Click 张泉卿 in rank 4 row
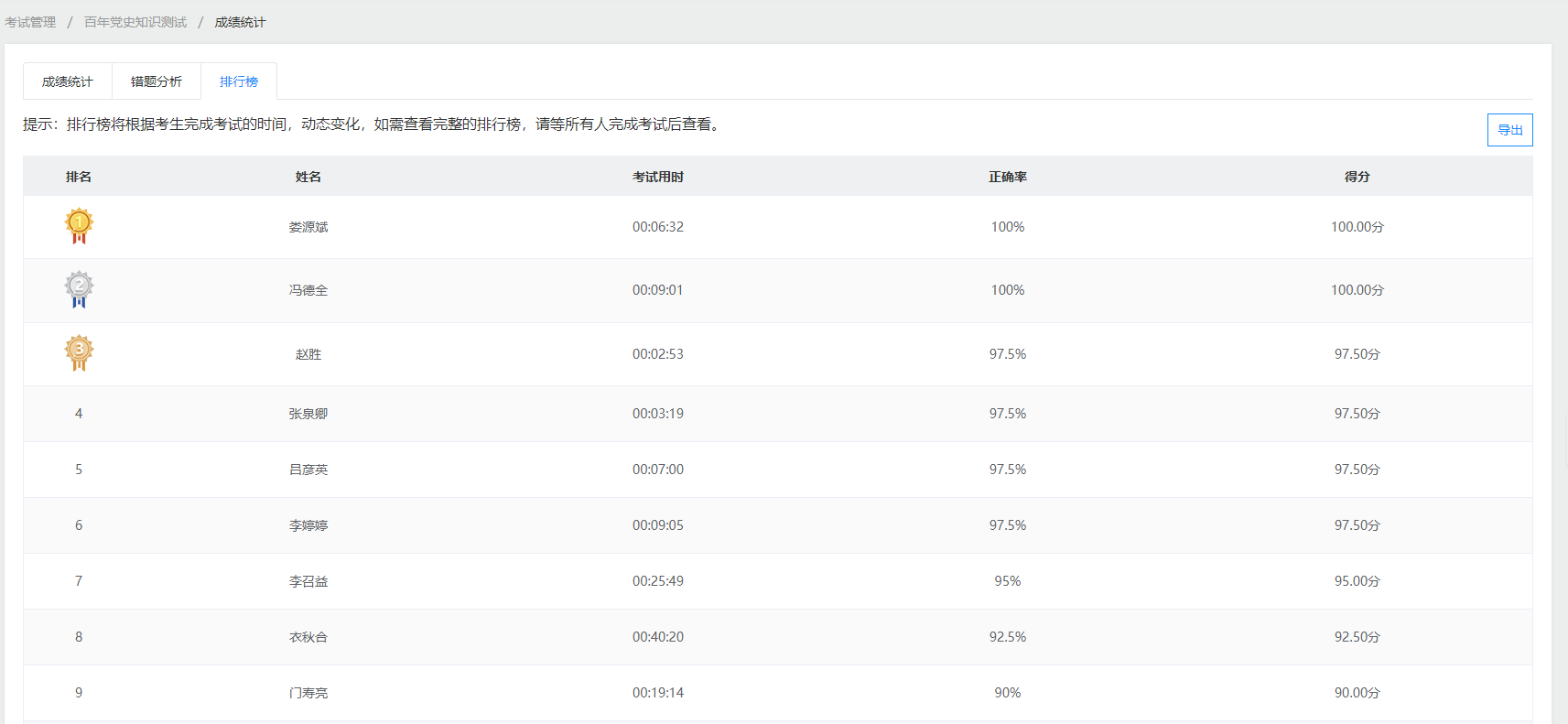The height and width of the screenshot is (724, 1568). tap(308, 414)
